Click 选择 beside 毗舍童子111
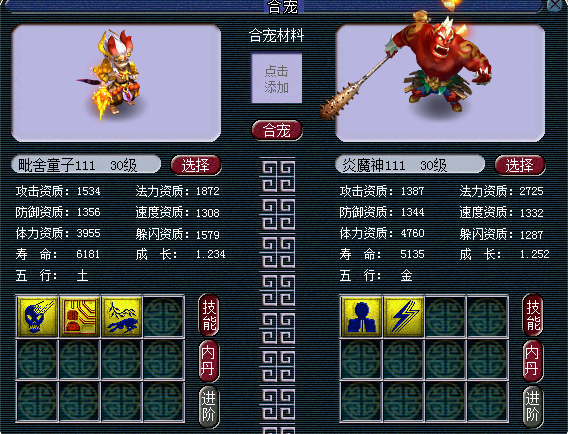568x434 pixels. [x=196, y=165]
